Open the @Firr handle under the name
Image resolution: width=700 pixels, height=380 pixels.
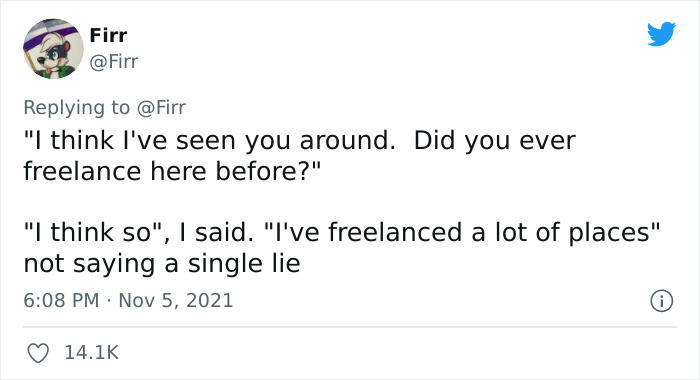(114, 61)
